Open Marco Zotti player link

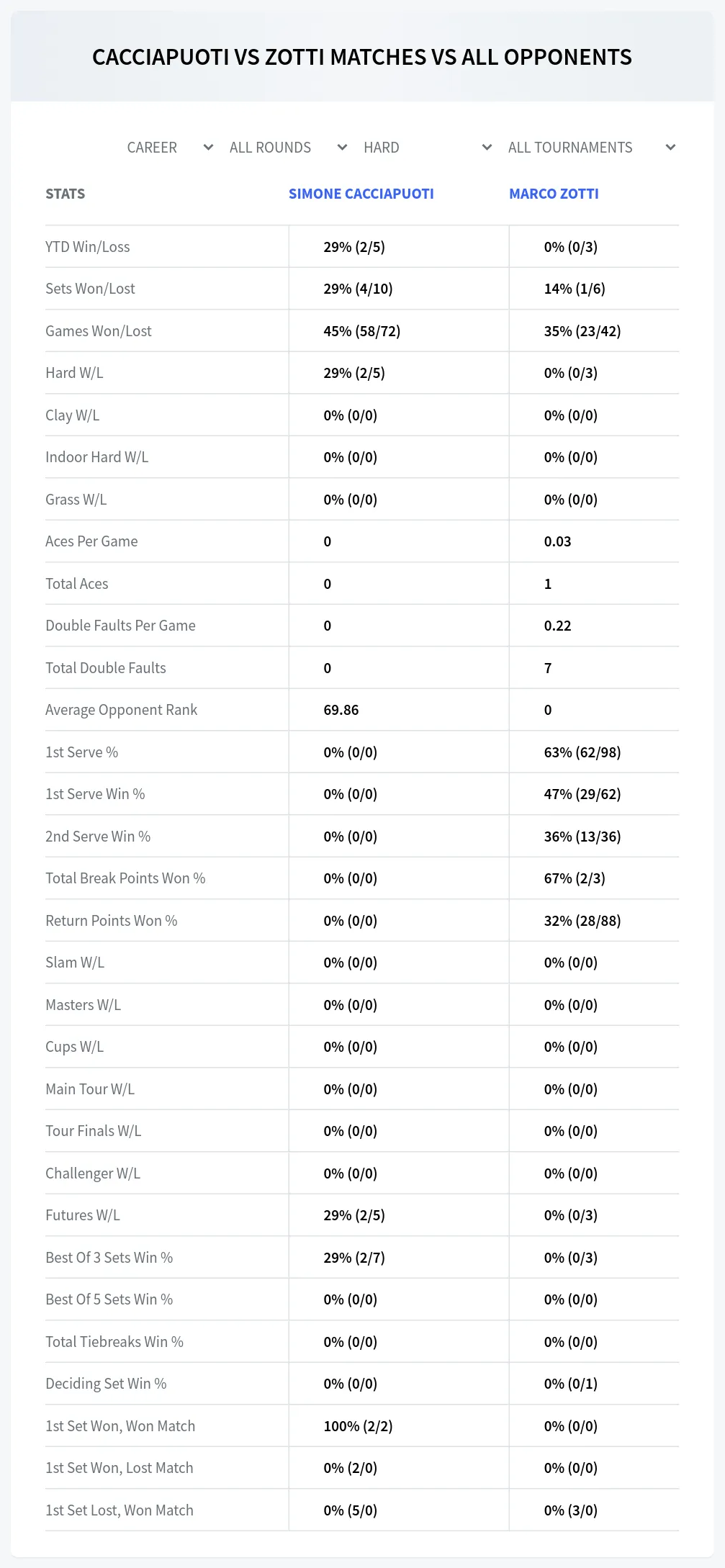point(554,194)
